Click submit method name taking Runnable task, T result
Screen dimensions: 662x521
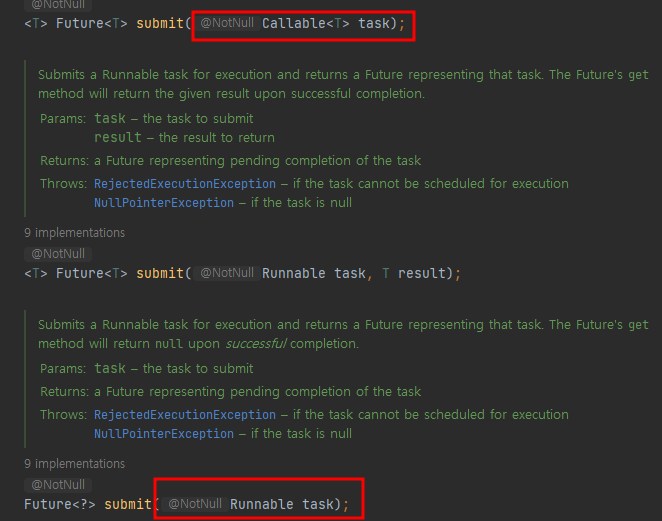pos(160,273)
